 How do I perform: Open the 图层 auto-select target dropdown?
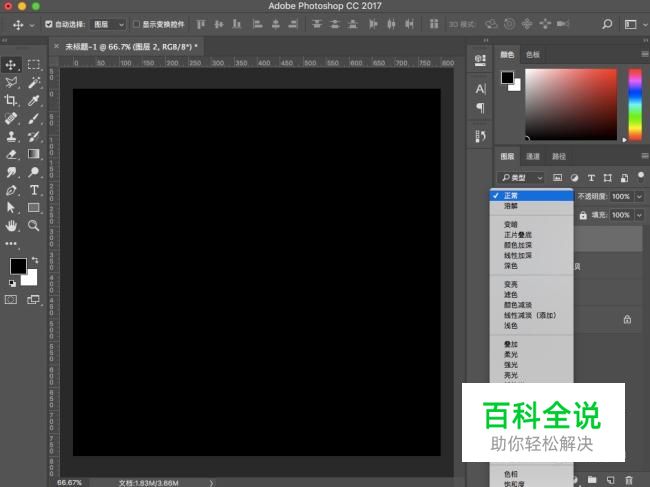[x=108, y=24]
